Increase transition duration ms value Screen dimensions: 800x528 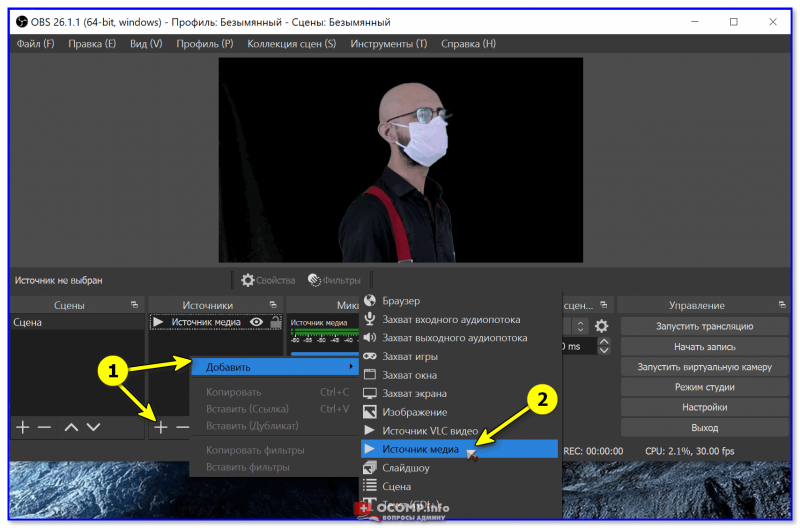(604, 342)
